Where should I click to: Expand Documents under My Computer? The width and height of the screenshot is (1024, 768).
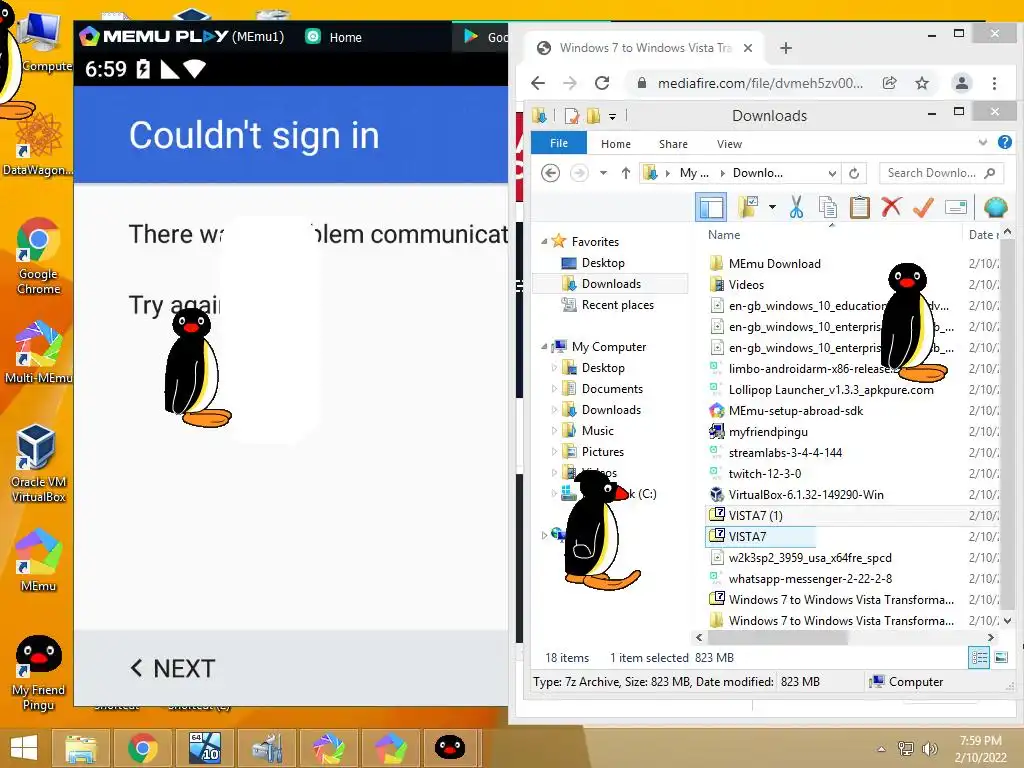[554, 389]
